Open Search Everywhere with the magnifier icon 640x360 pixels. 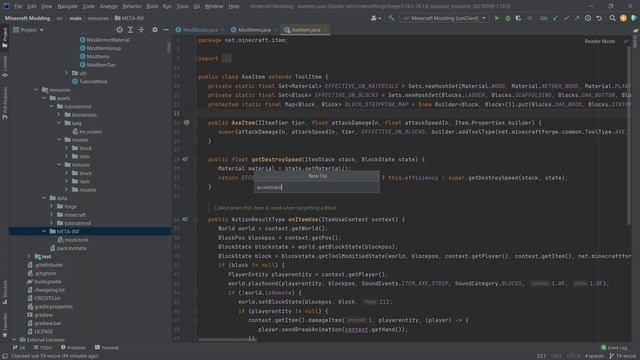click(612, 18)
